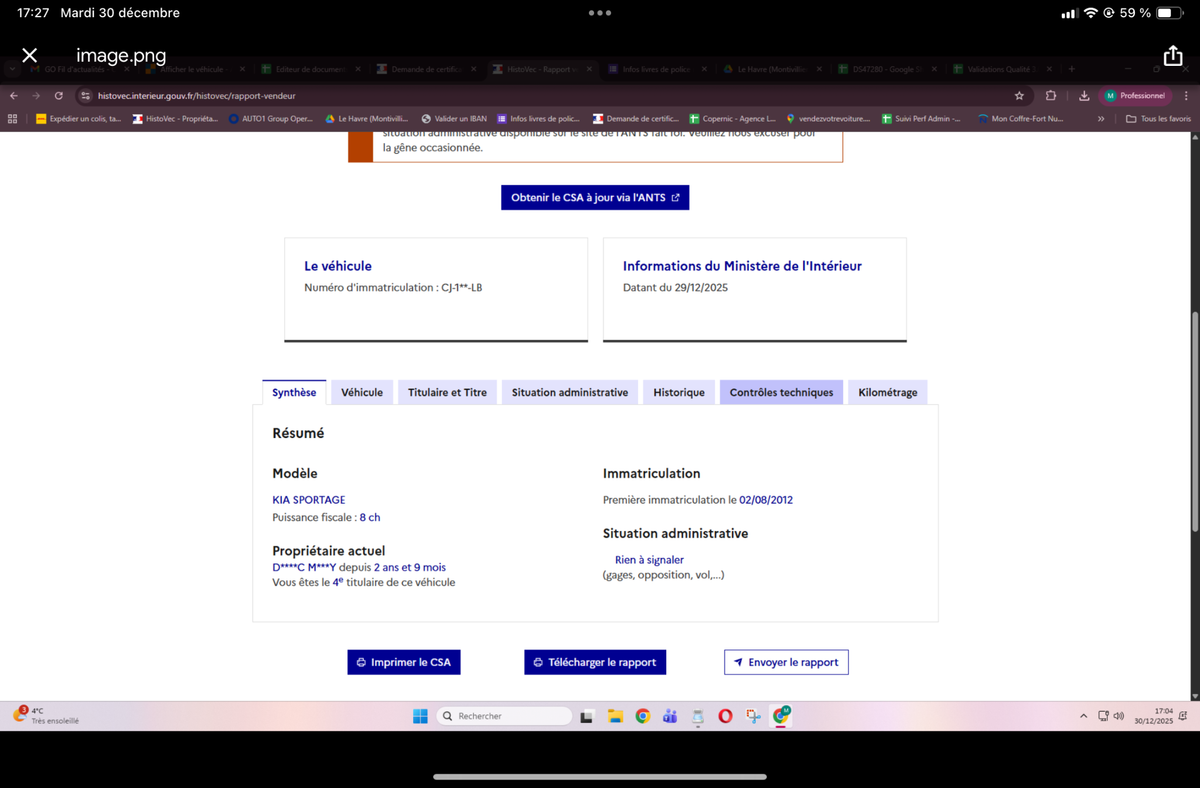
Task: Select the Titulaire et Titre tab
Action: [x=447, y=392]
